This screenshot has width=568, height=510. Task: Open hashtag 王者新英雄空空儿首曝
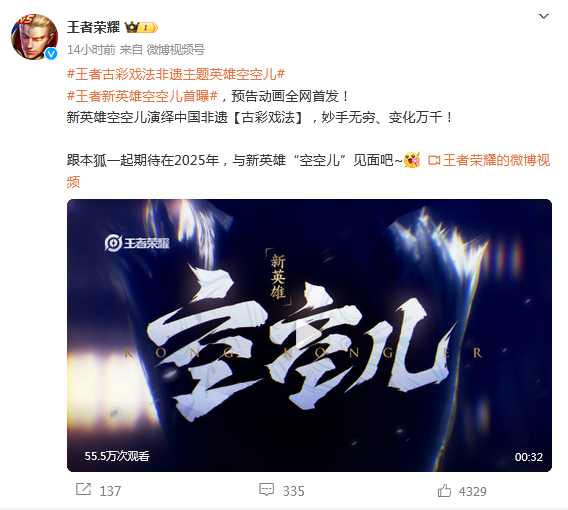tap(142, 96)
